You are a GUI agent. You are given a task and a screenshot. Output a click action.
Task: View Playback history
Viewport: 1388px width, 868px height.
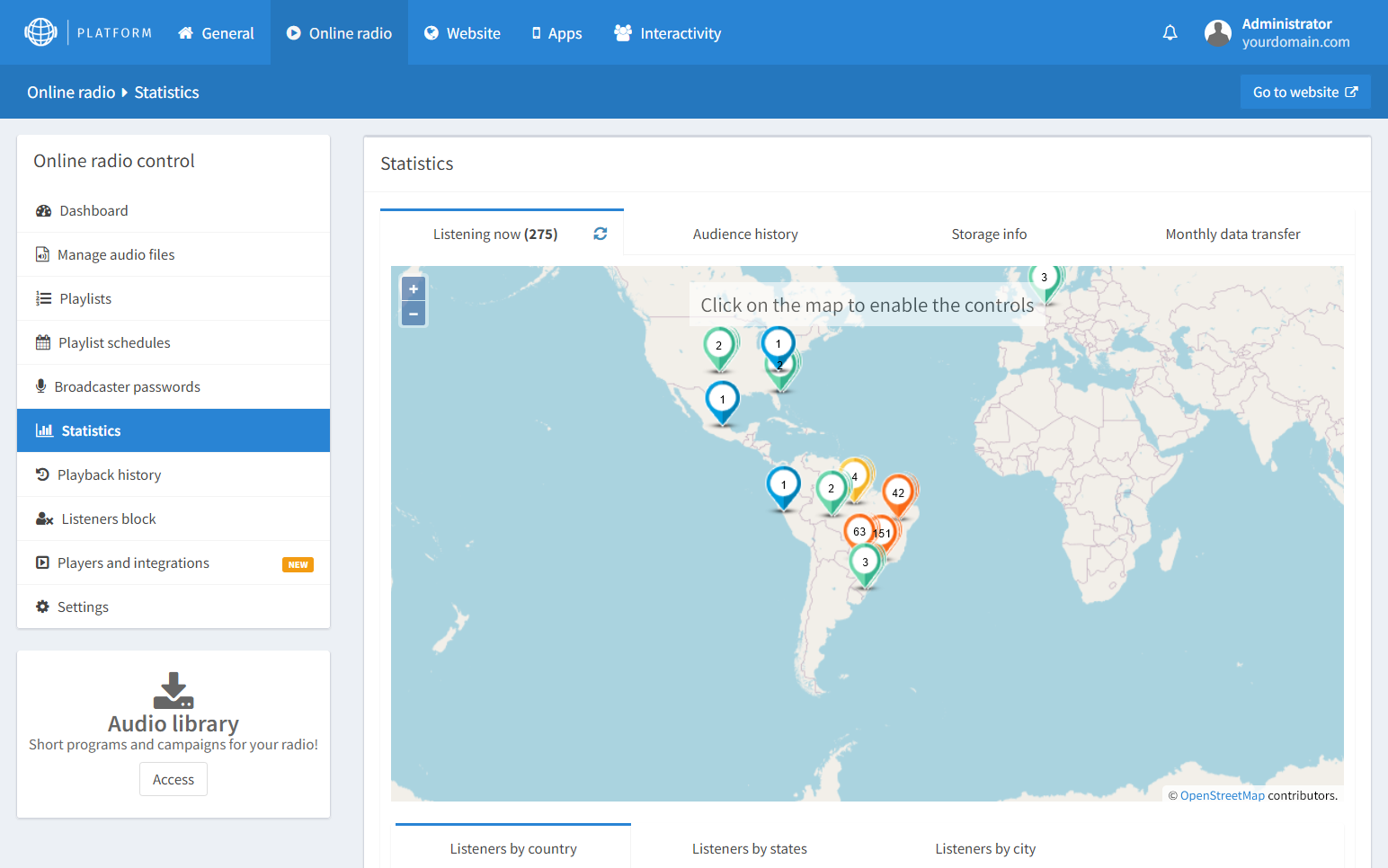point(109,474)
